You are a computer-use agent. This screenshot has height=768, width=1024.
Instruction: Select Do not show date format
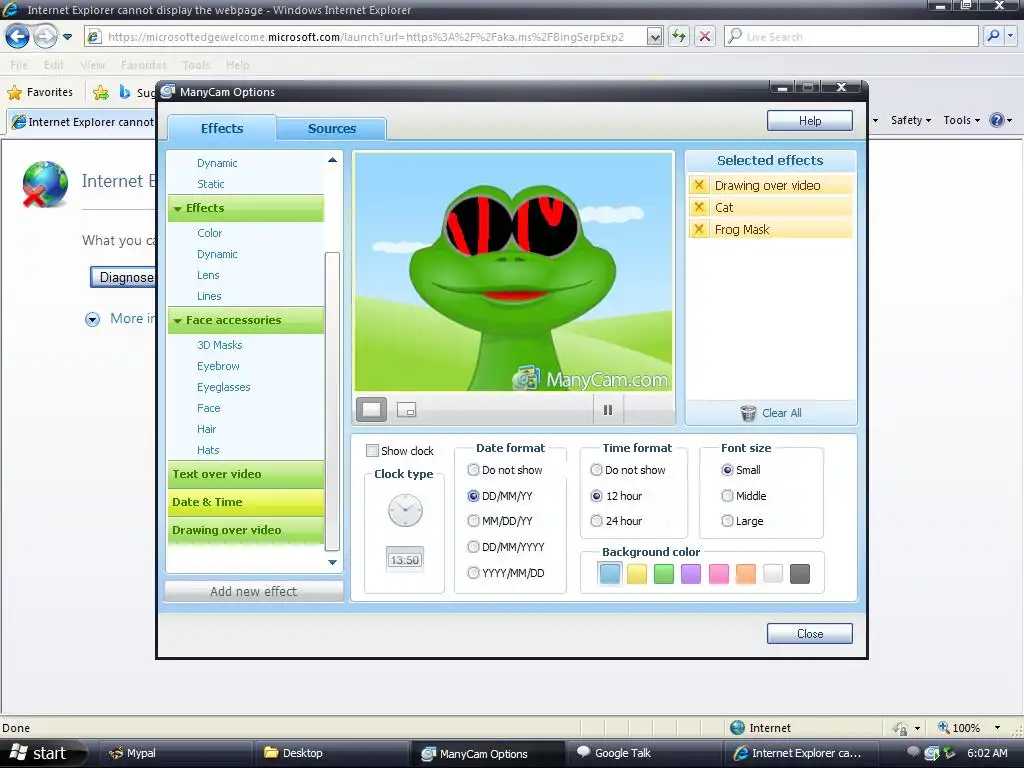click(x=473, y=470)
